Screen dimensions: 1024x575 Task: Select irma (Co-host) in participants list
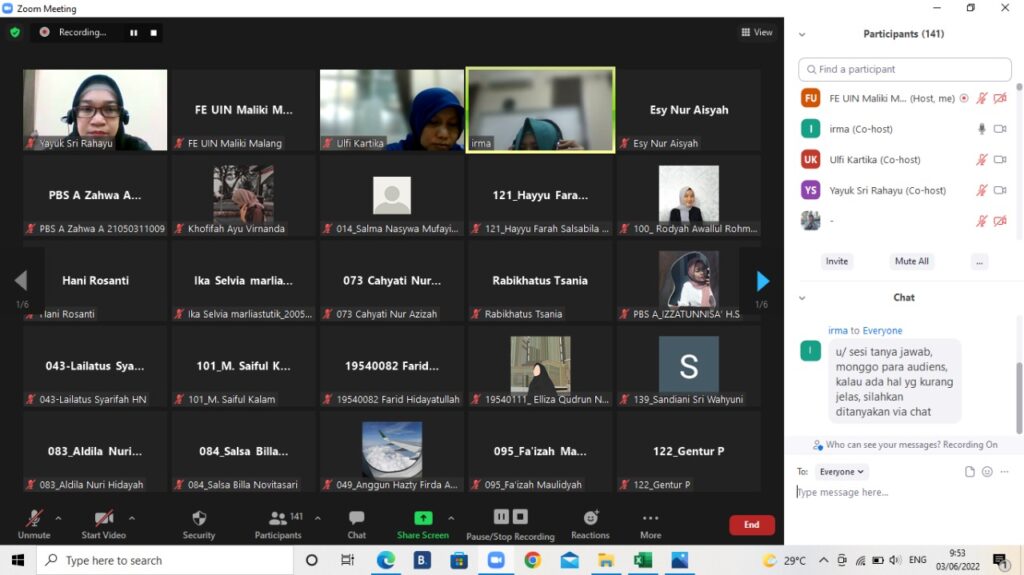point(860,129)
